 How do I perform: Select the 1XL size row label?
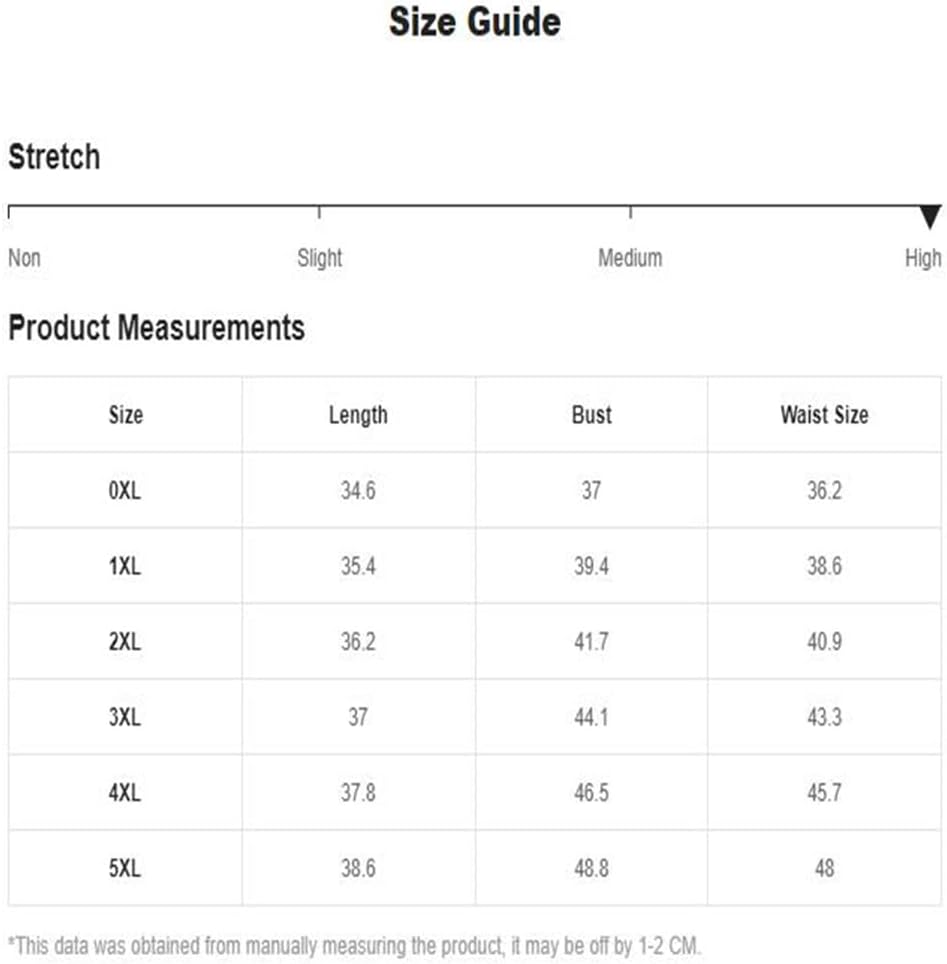pos(125,566)
